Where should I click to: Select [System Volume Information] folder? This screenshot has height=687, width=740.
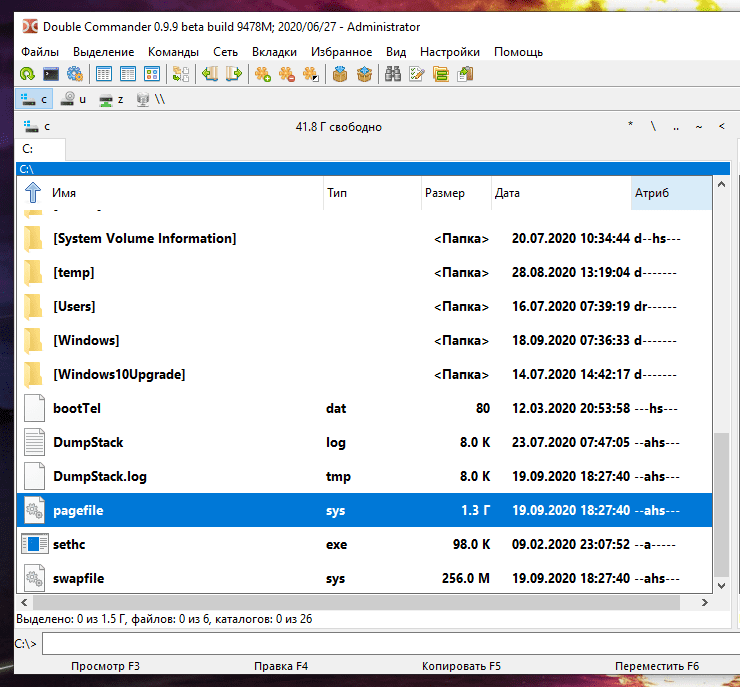(364, 238)
